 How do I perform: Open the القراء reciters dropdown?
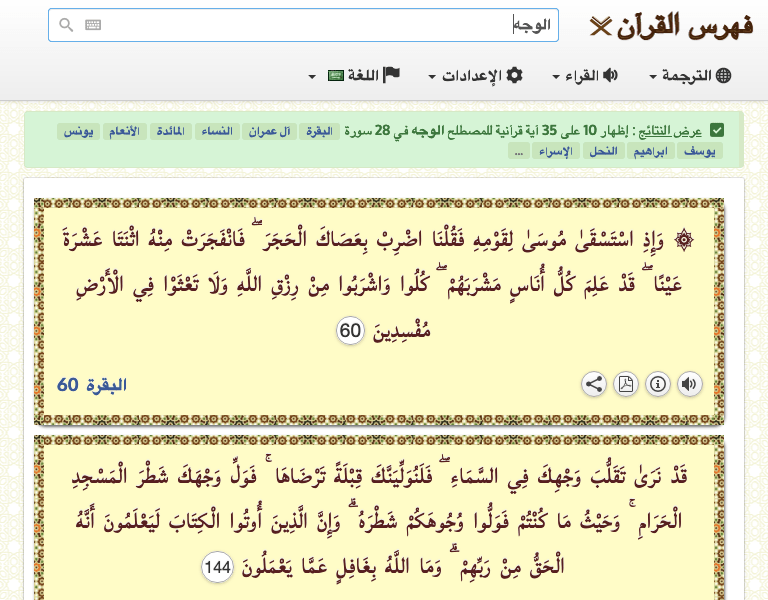585,75
